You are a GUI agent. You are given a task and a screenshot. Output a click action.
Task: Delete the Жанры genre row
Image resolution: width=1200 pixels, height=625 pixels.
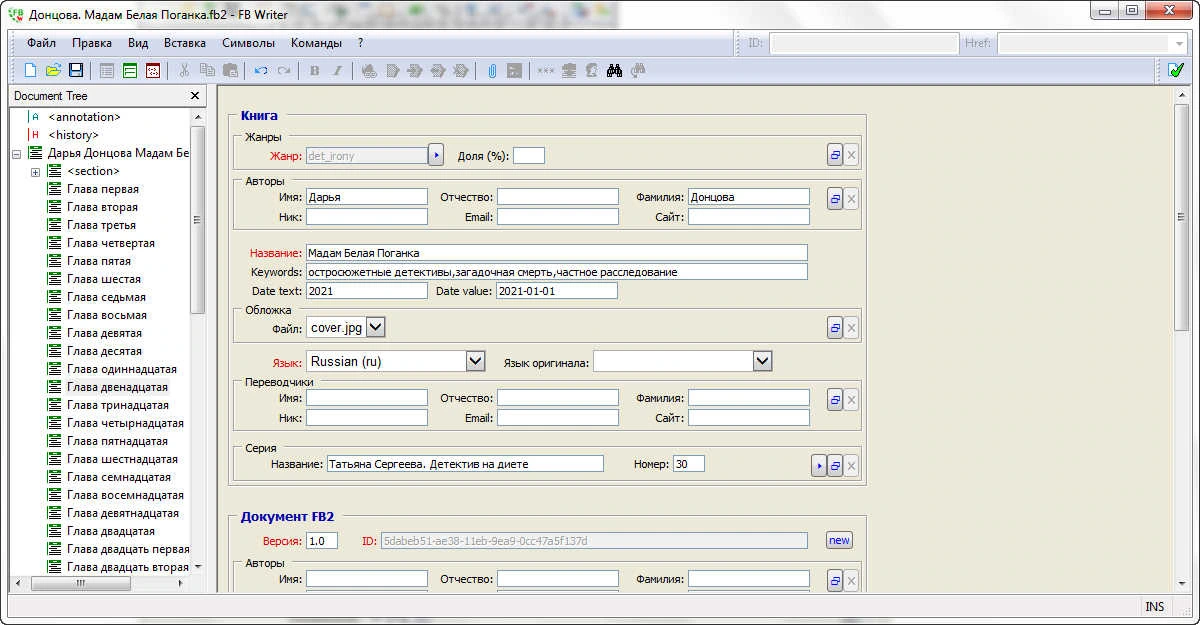click(x=852, y=155)
